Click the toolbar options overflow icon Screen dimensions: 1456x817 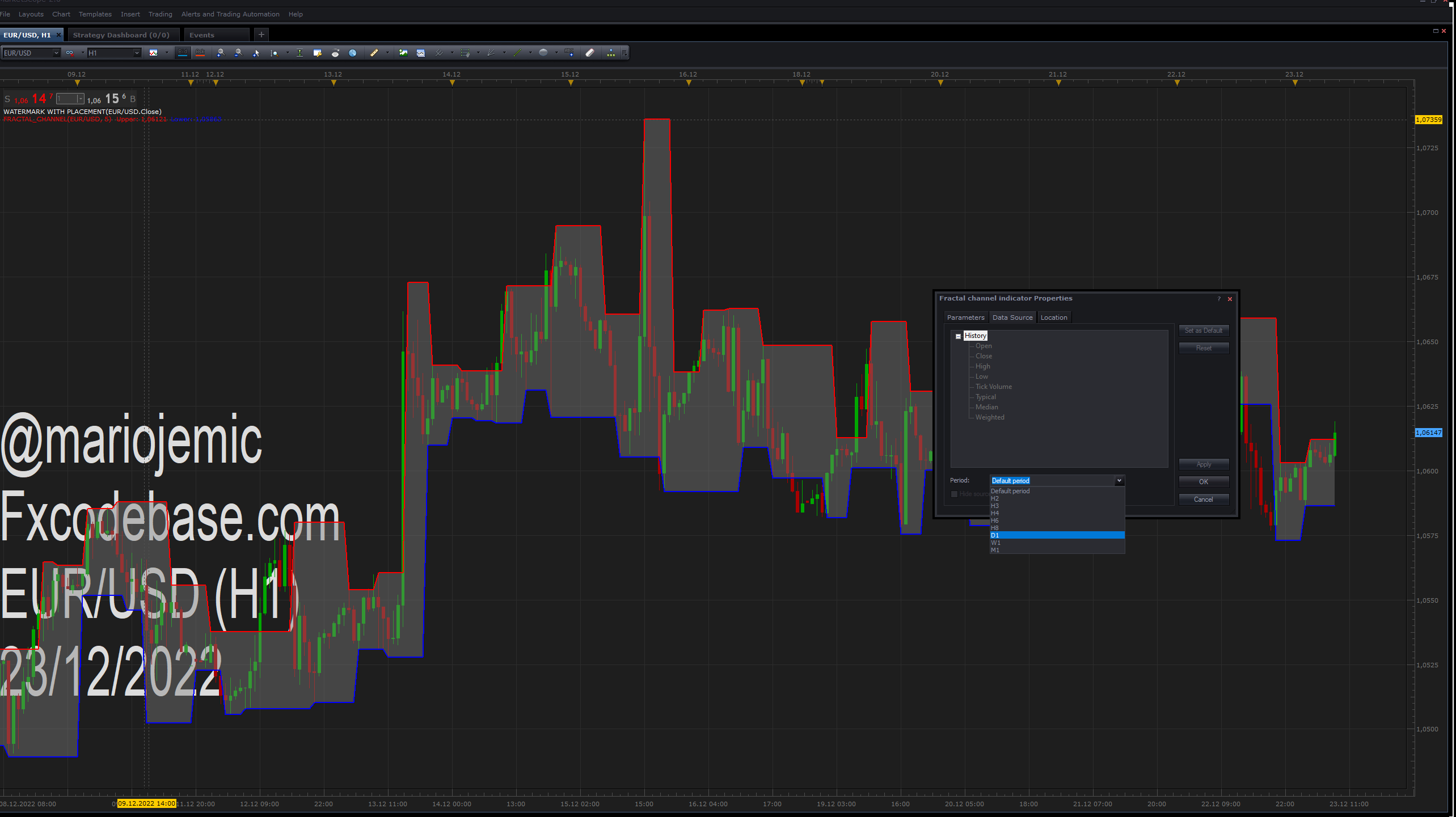pos(624,53)
